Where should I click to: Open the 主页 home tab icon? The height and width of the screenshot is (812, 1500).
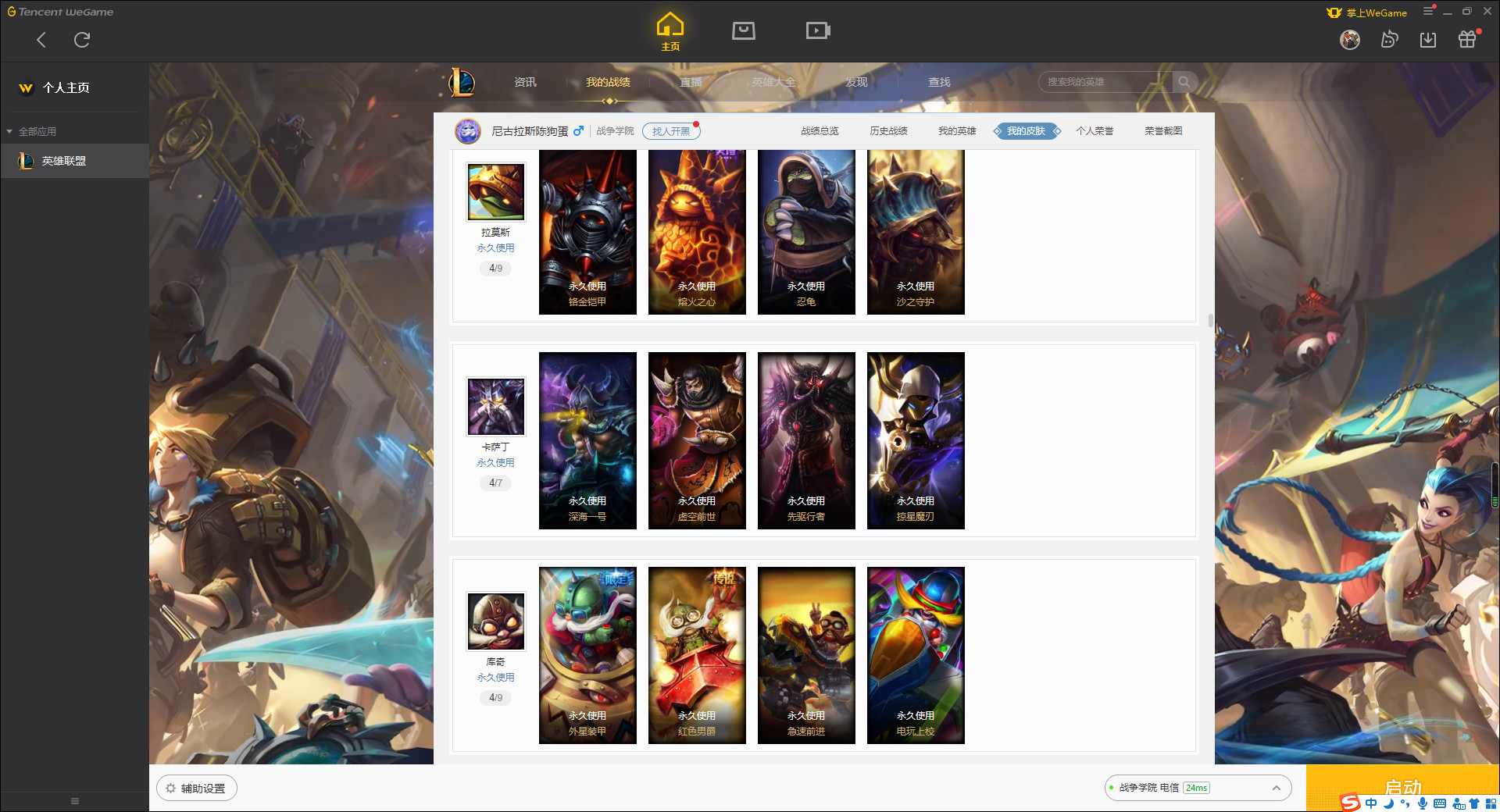670,31
